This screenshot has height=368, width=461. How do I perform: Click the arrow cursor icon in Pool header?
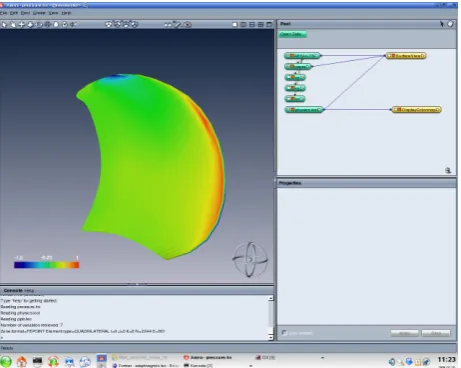tap(442, 24)
